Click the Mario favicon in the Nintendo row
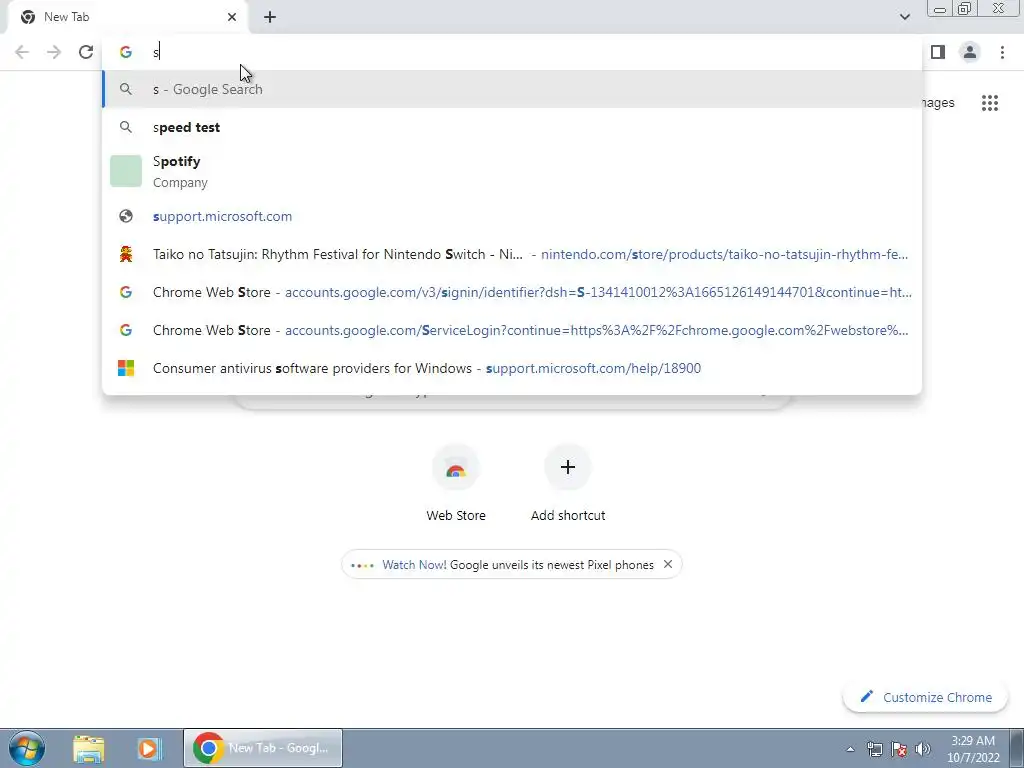The height and width of the screenshot is (768, 1024). tap(126, 254)
